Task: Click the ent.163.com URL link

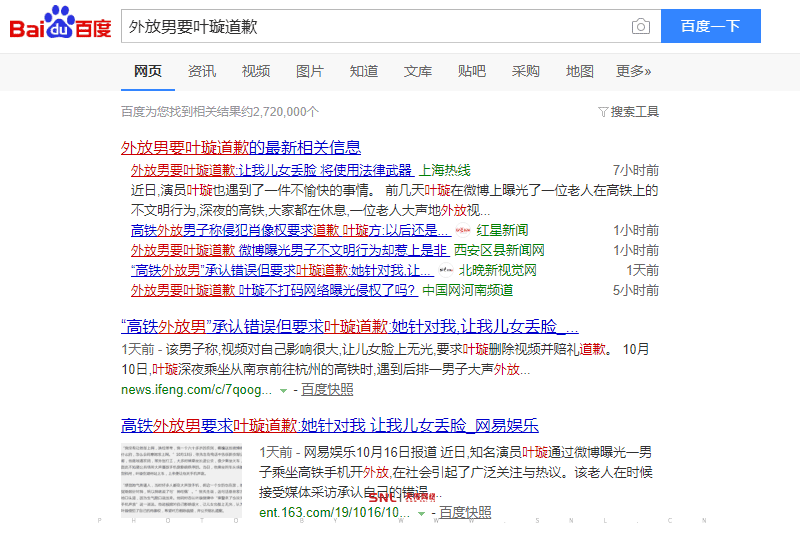Action: tap(334, 512)
